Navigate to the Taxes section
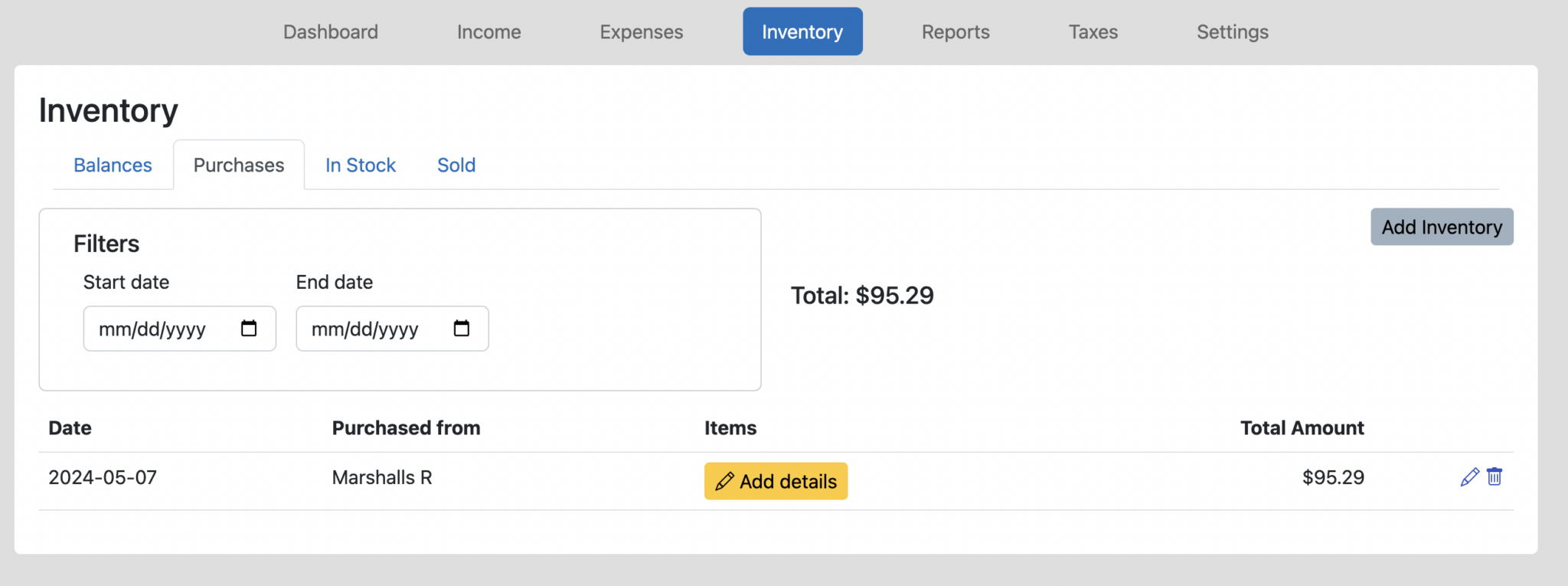Viewport: 1568px width, 586px height. (1093, 31)
